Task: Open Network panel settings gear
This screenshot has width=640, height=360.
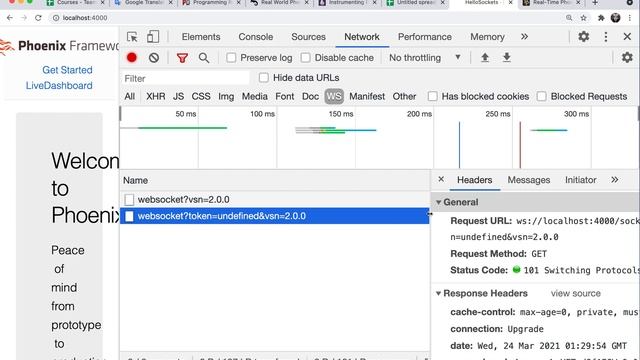Action: [x=627, y=58]
